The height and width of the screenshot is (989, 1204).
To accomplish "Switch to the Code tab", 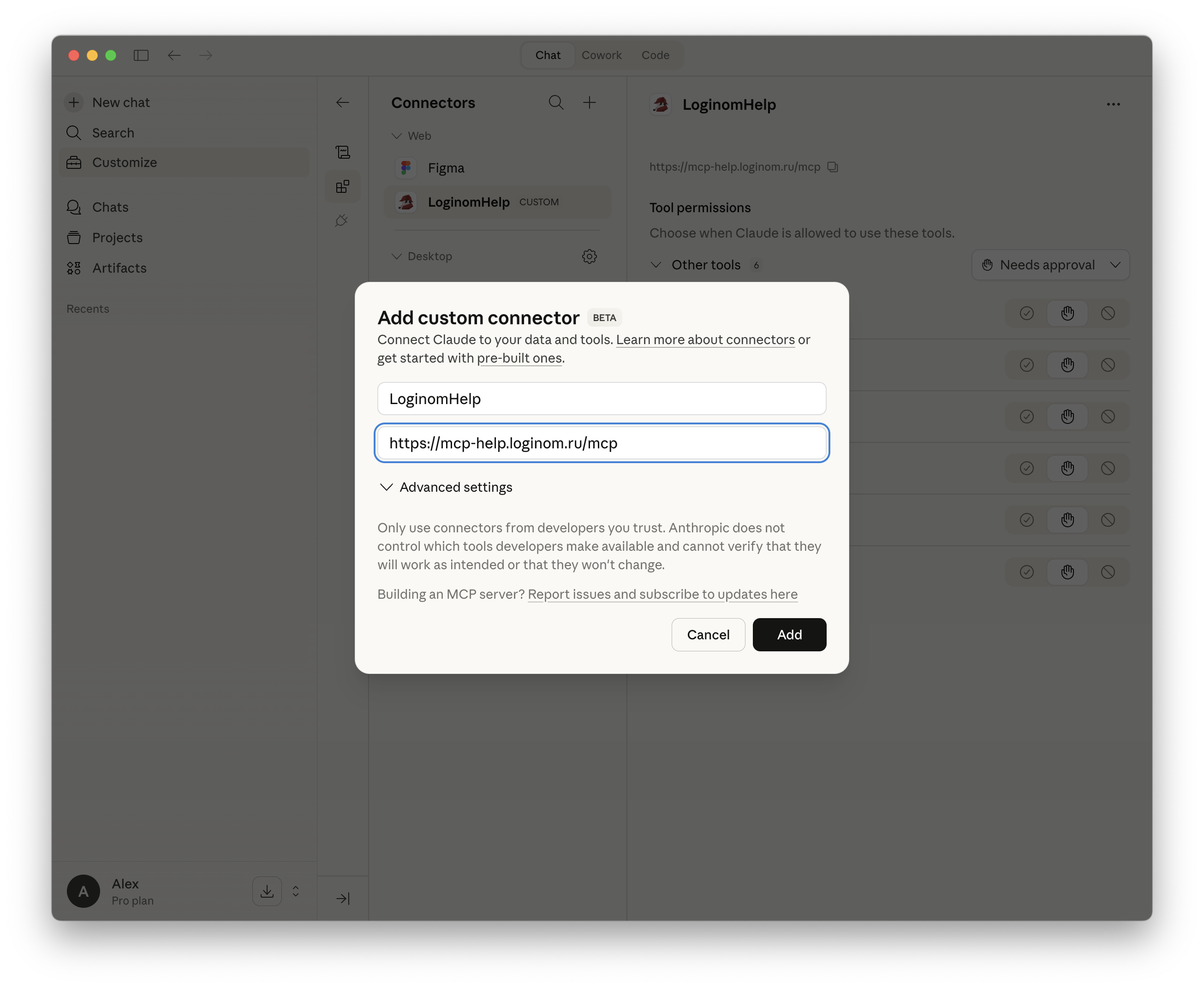I will coord(655,55).
